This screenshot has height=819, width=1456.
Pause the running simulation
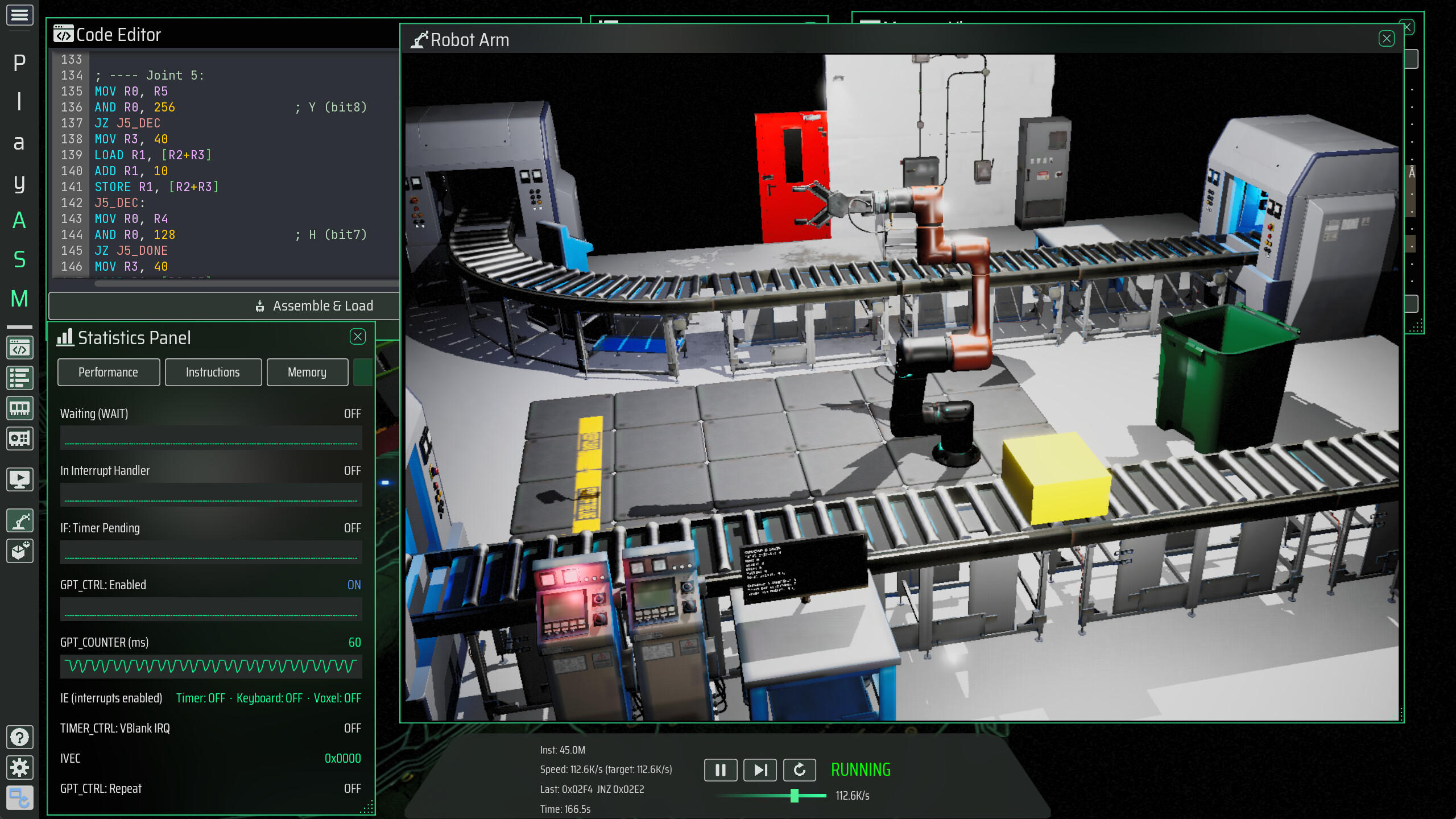721,770
